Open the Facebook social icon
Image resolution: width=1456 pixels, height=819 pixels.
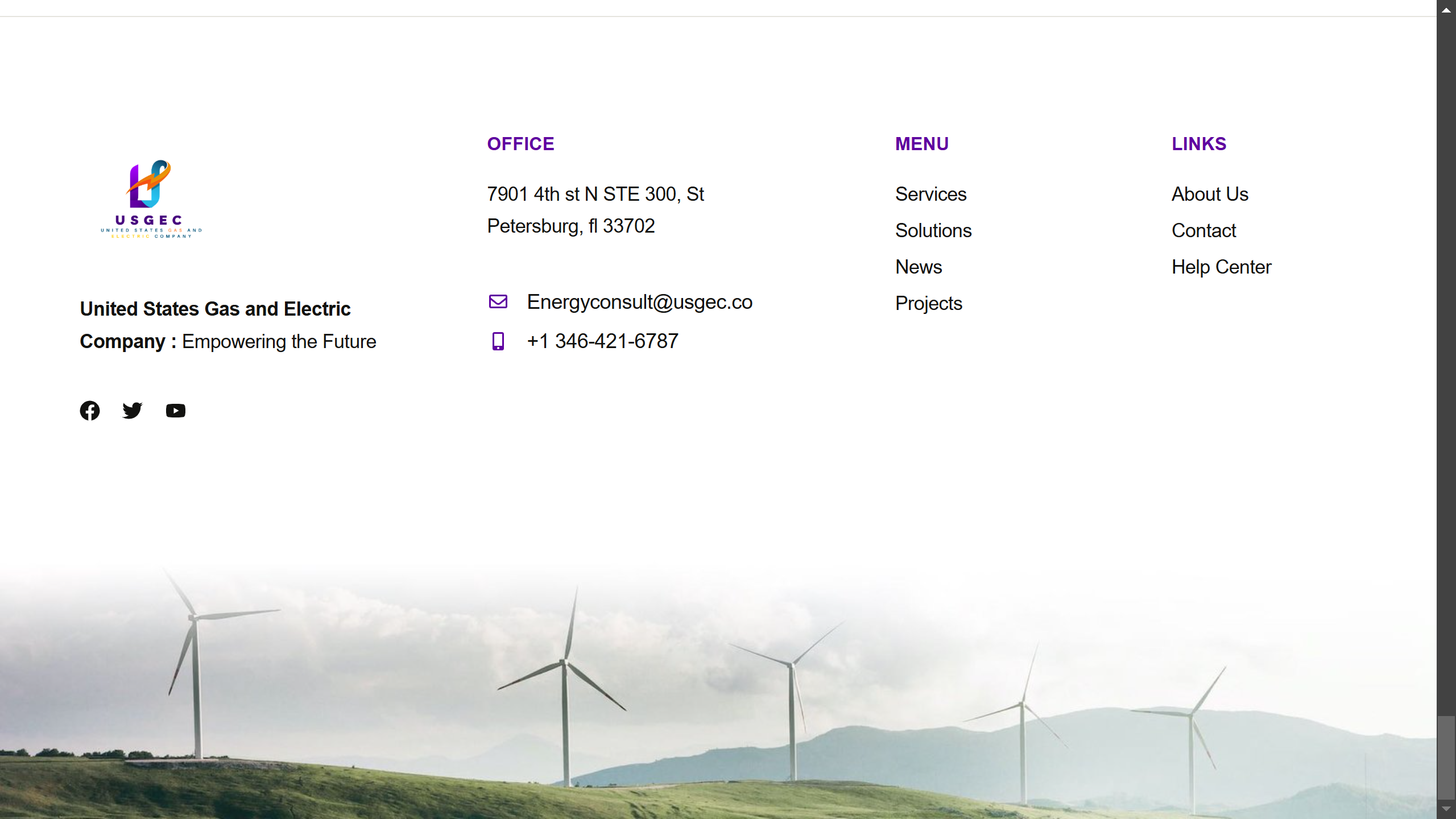[90, 411]
